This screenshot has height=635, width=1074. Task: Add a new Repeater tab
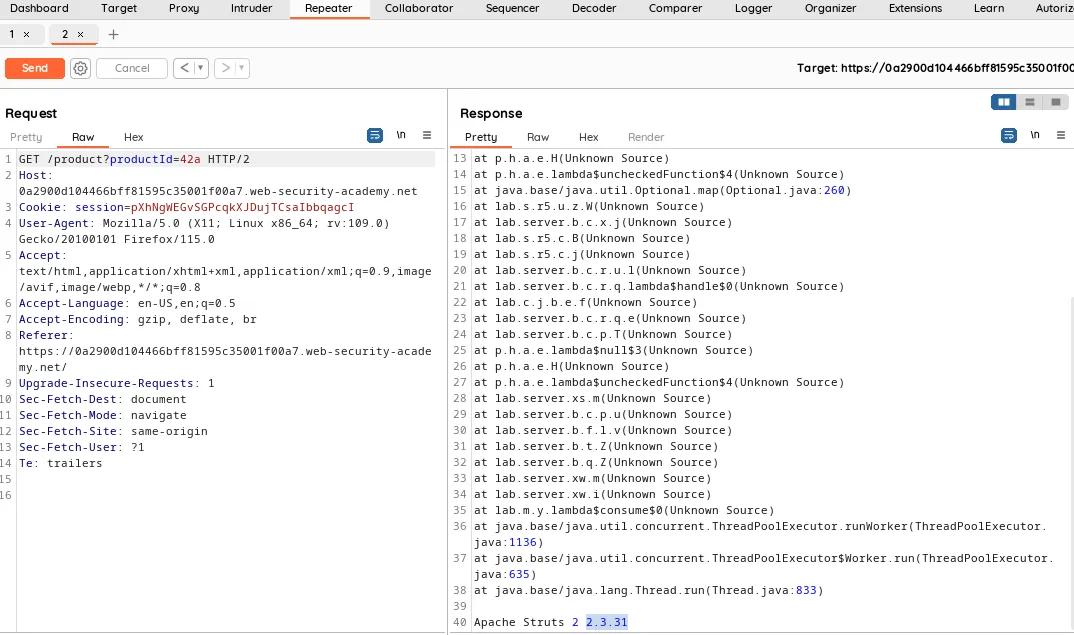tap(114, 34)
